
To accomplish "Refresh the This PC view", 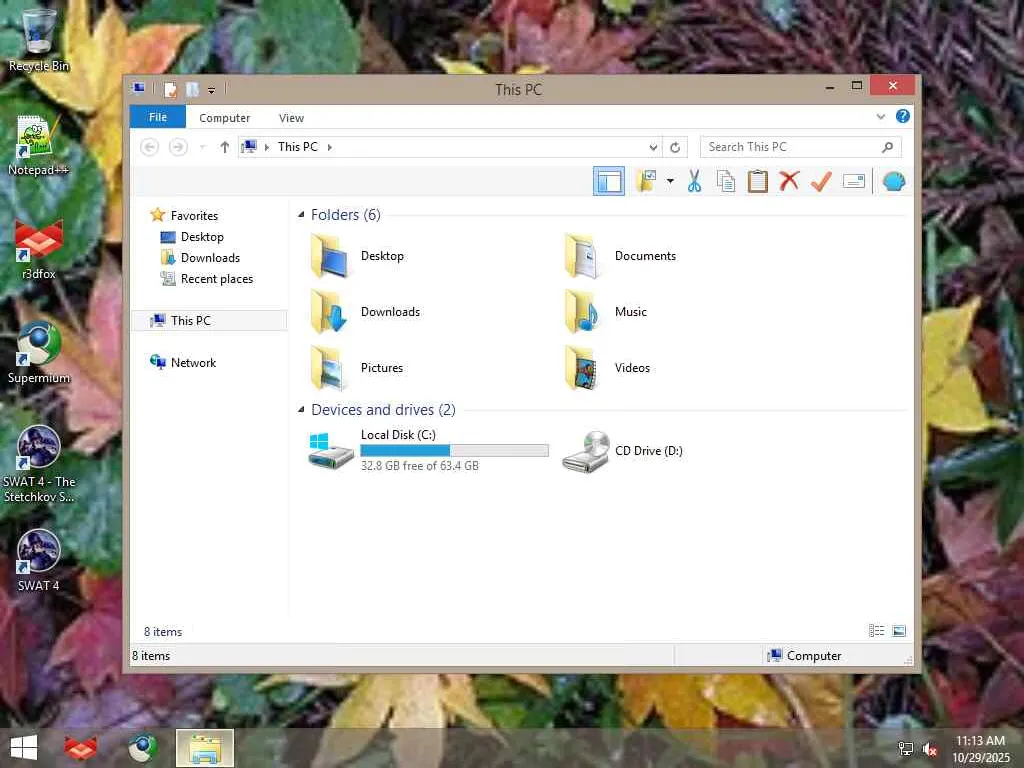I will click(675, 148).
